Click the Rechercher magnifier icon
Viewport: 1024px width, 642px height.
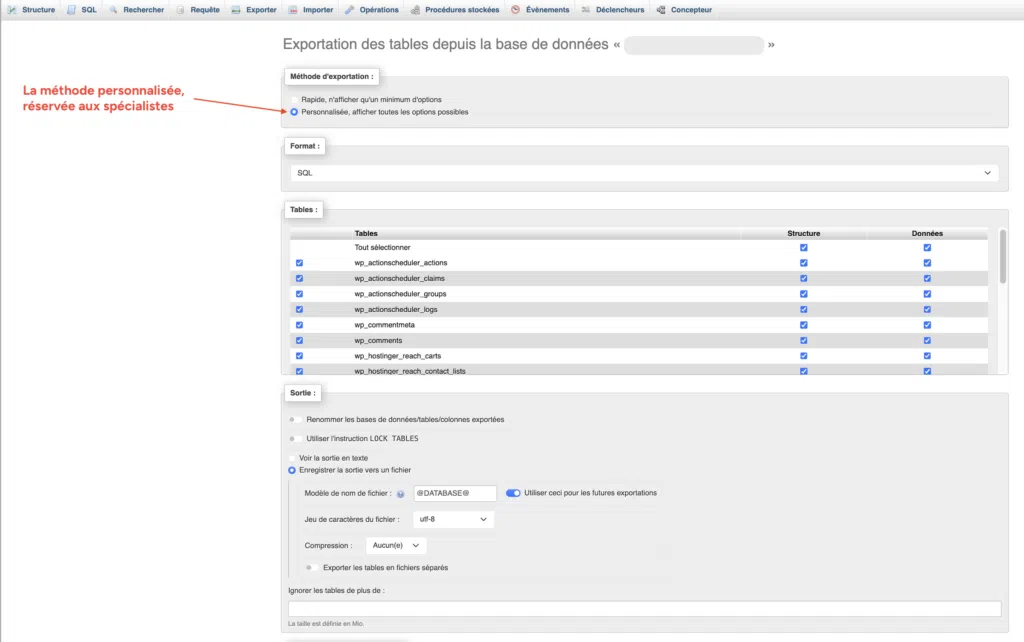(113, 10)
